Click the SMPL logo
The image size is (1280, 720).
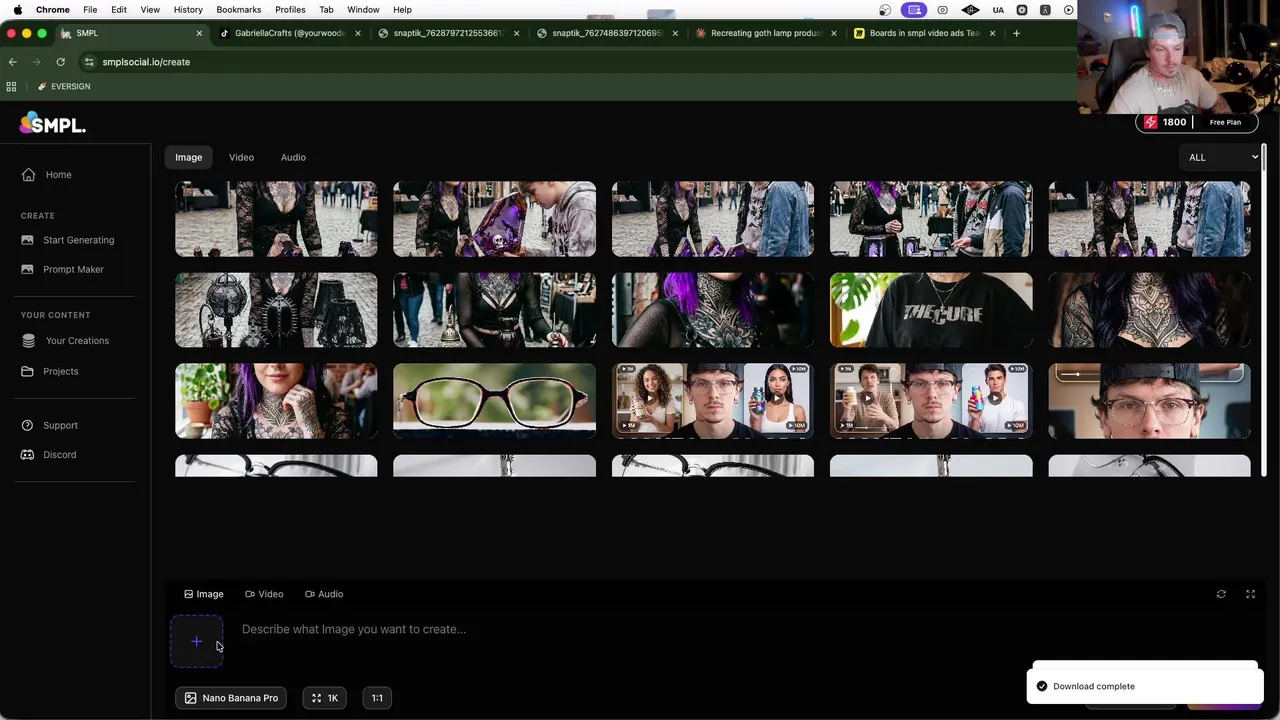(x=52, y=123)
